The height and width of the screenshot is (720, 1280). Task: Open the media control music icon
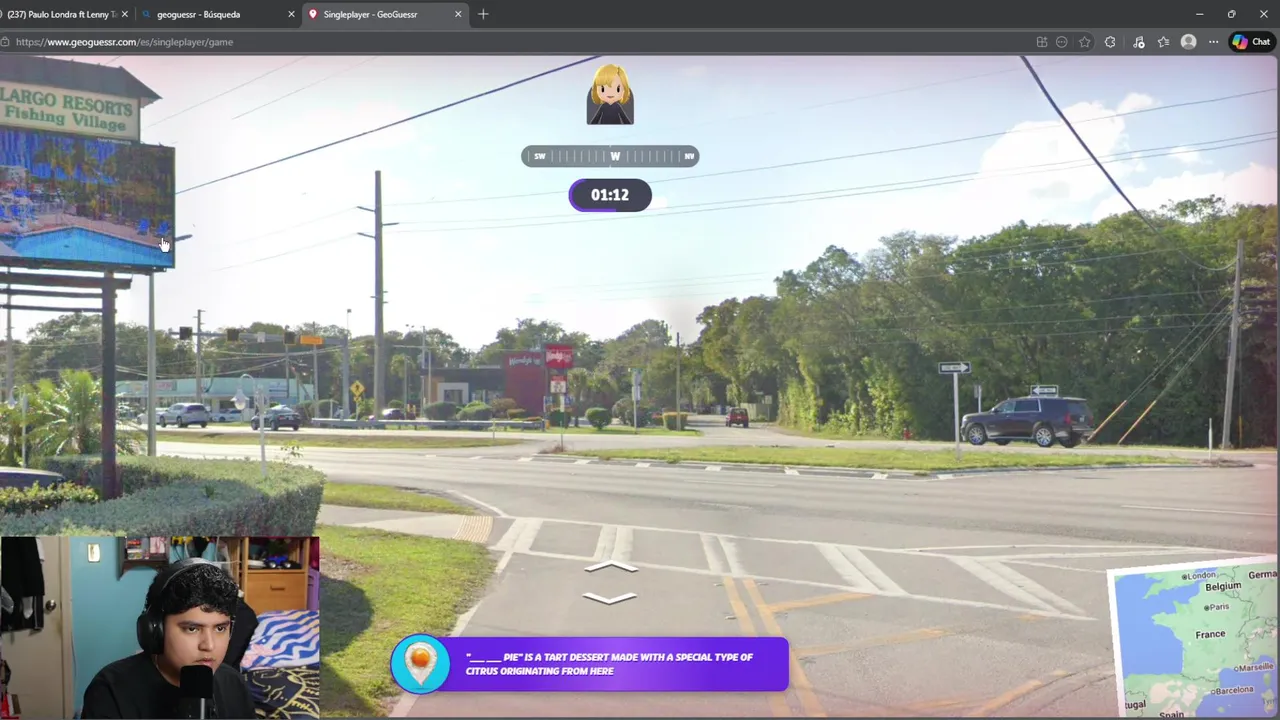[x=1138, y=42]
